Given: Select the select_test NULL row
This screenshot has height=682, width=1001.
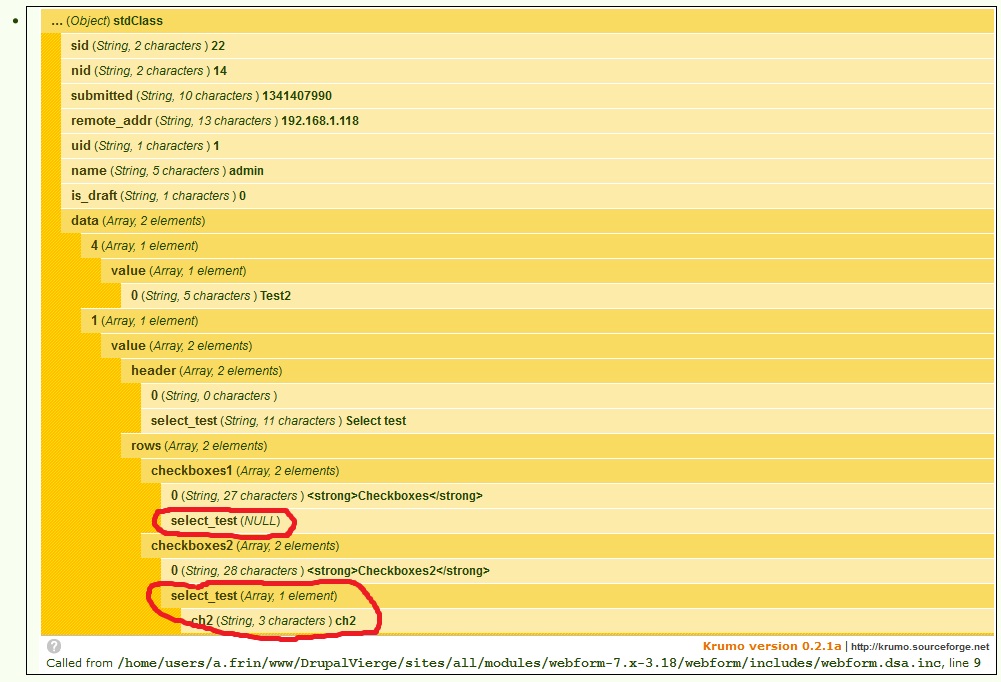Looking at the screenshot, I should click(x=578, y=521).
